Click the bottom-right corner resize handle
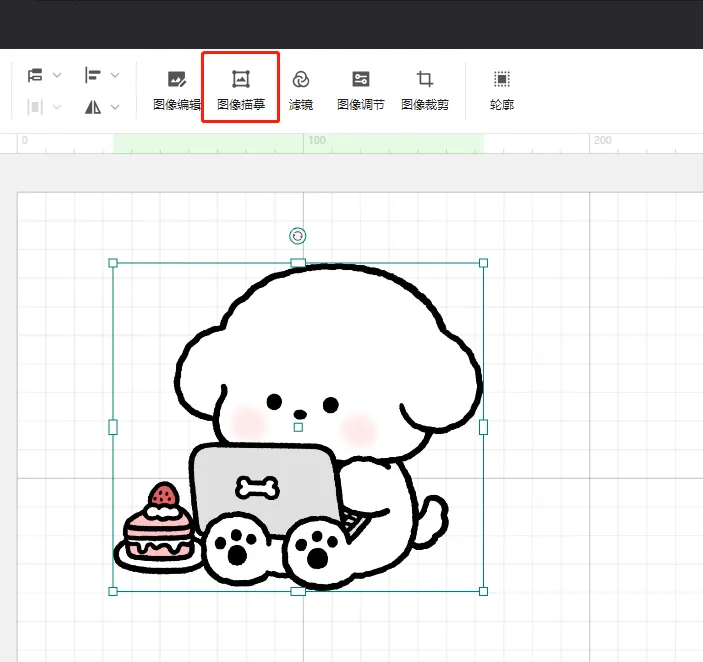The width and height of the screenshot is (703, 662). pyautogui.click(x=484, y=591)
